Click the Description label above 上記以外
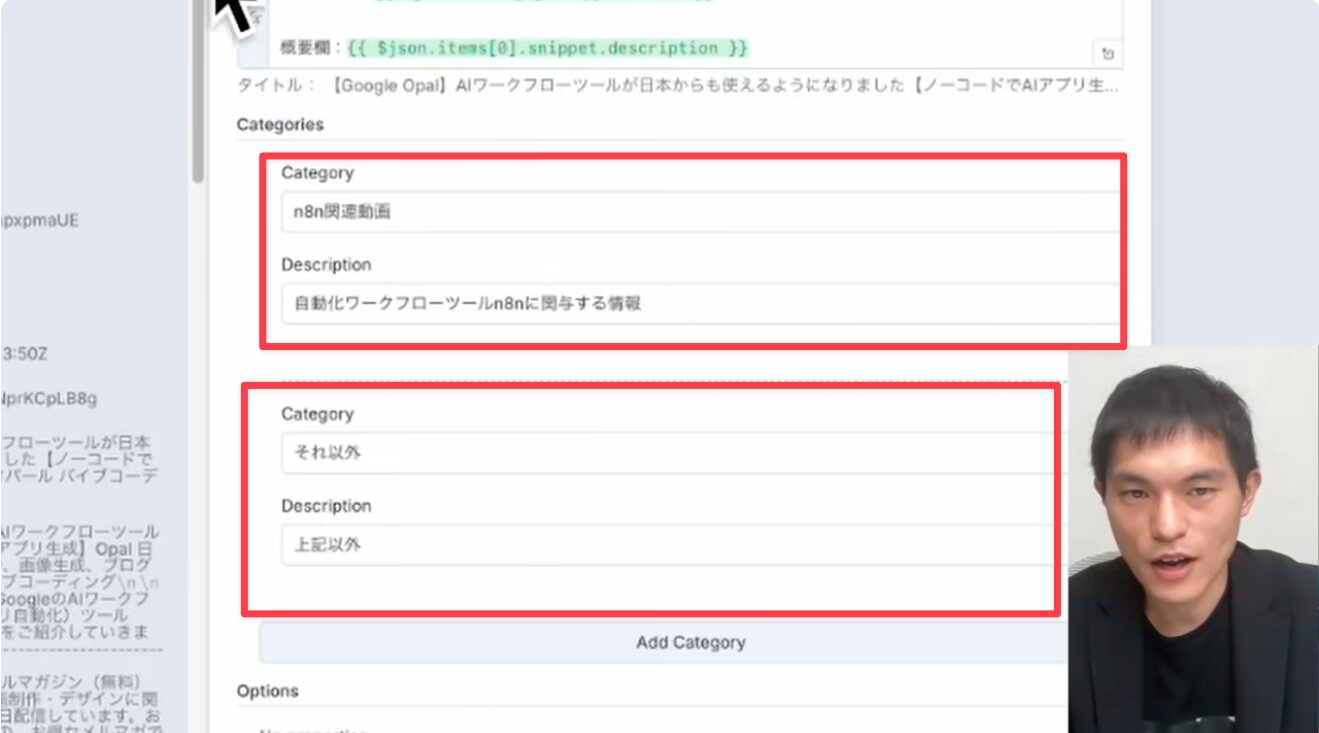1319x733 pixels. pyautogui.click(x=326, y=506)
